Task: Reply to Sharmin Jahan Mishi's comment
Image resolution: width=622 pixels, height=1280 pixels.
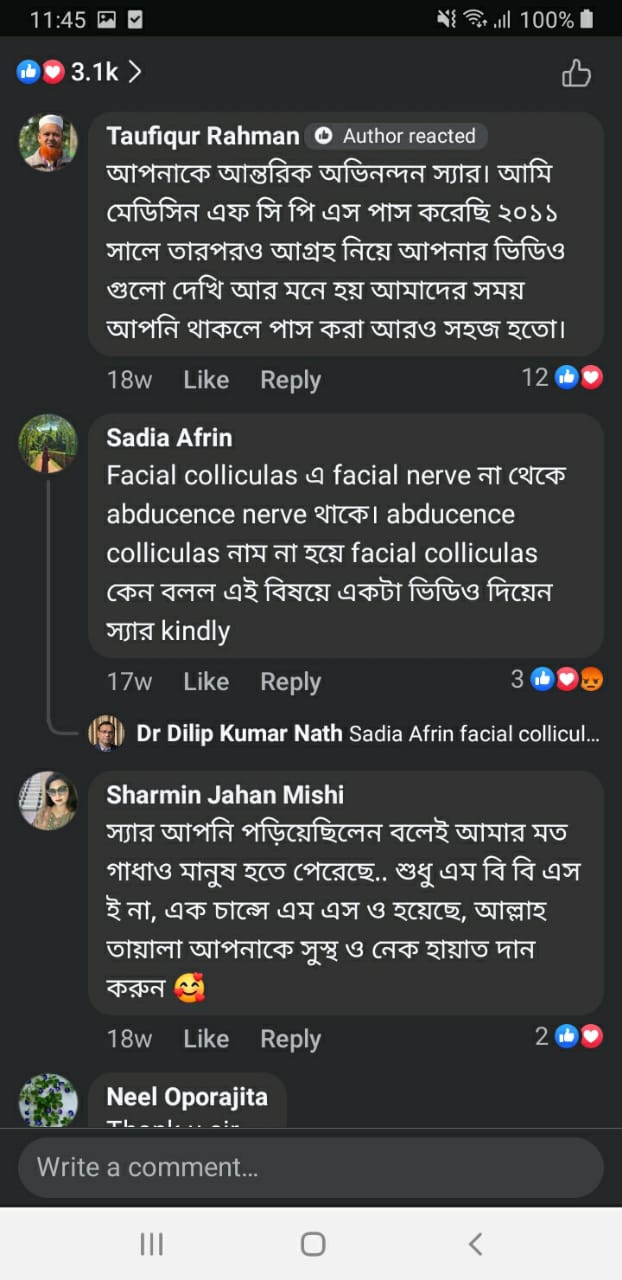Action: [x=290, y=1039]
